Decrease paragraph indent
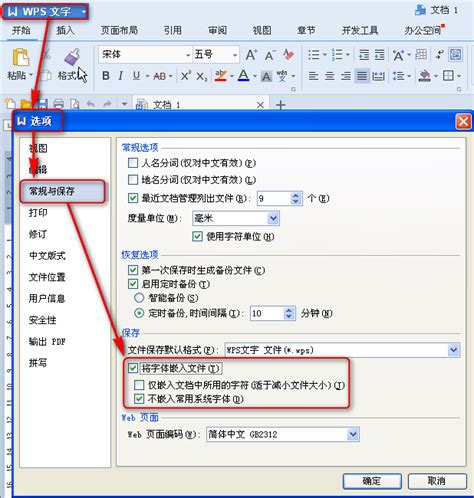 (x=363, y=55)
